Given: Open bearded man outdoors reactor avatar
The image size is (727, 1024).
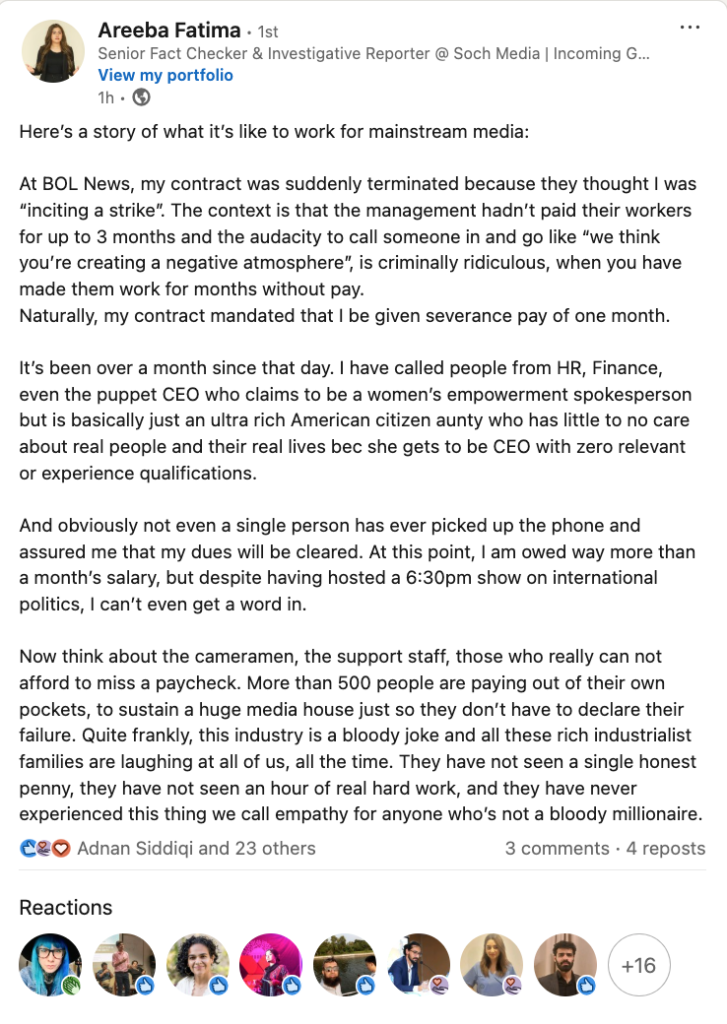Looking at the screenshot, I should [x=345, y=965].
